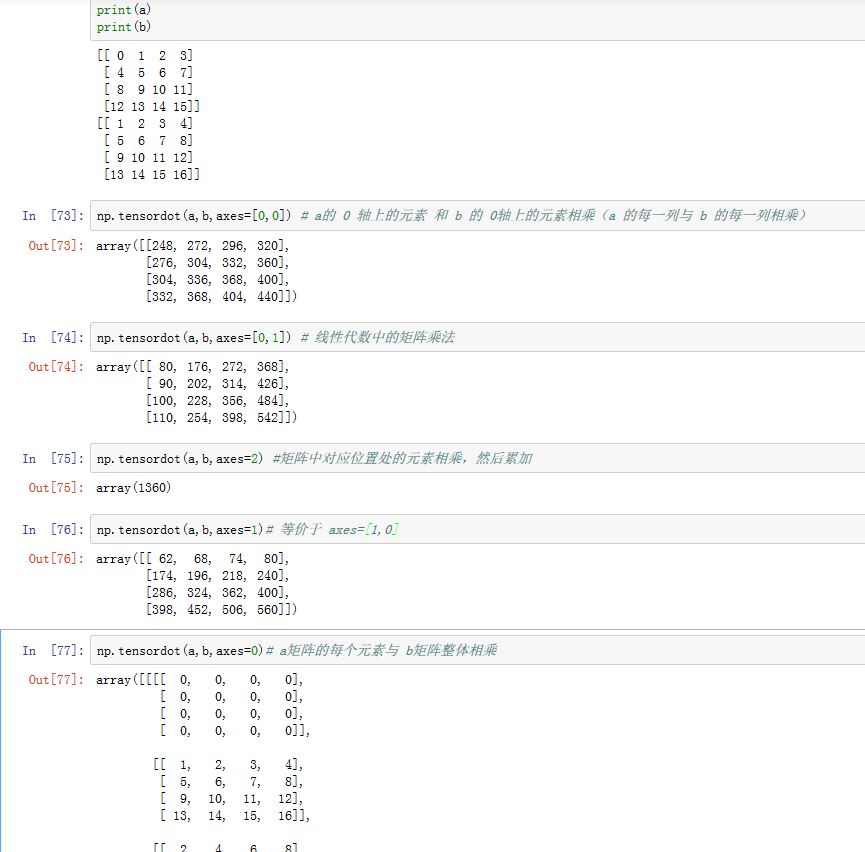This screenshot has width=865, height=852.
Task: Click the first row [248, 272, 296, 320] output
Action: [210, 245]
